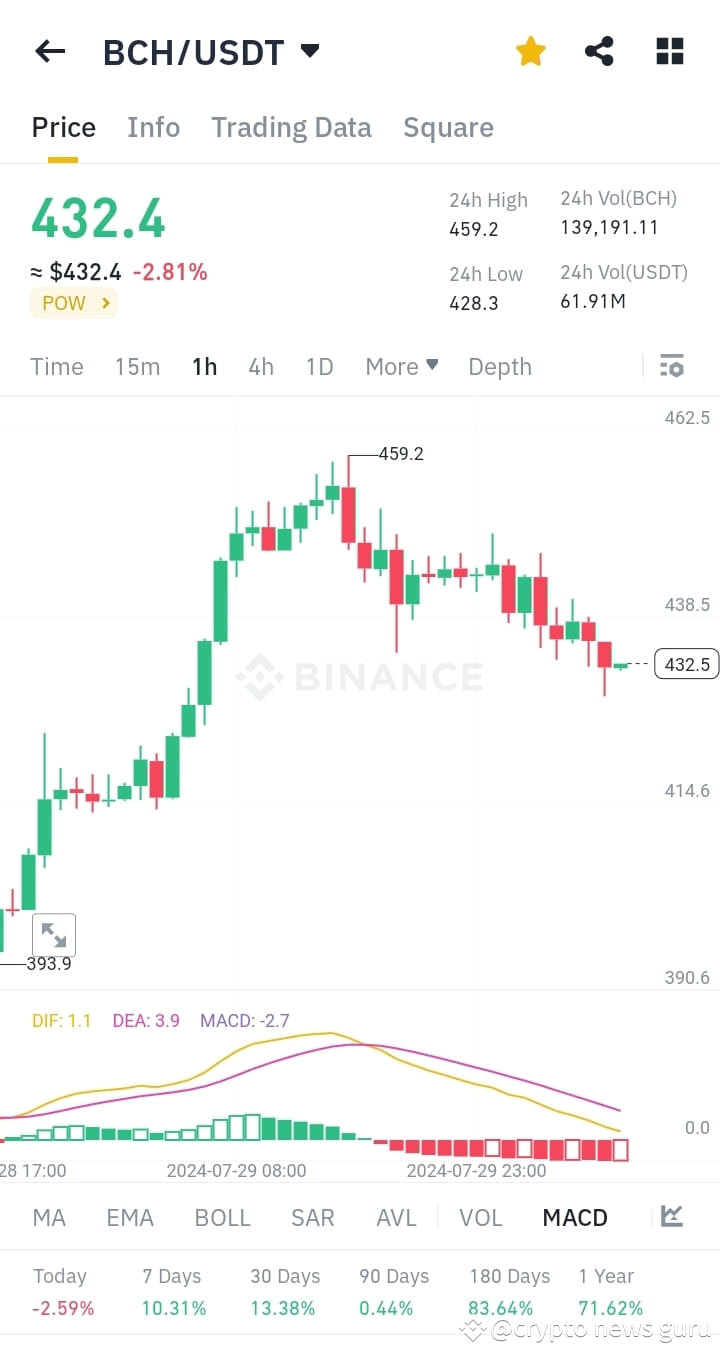Toggle the SAR indicator on
Image resolution: width=720 pixels, height=1351 pixels.
(312, 1217)
